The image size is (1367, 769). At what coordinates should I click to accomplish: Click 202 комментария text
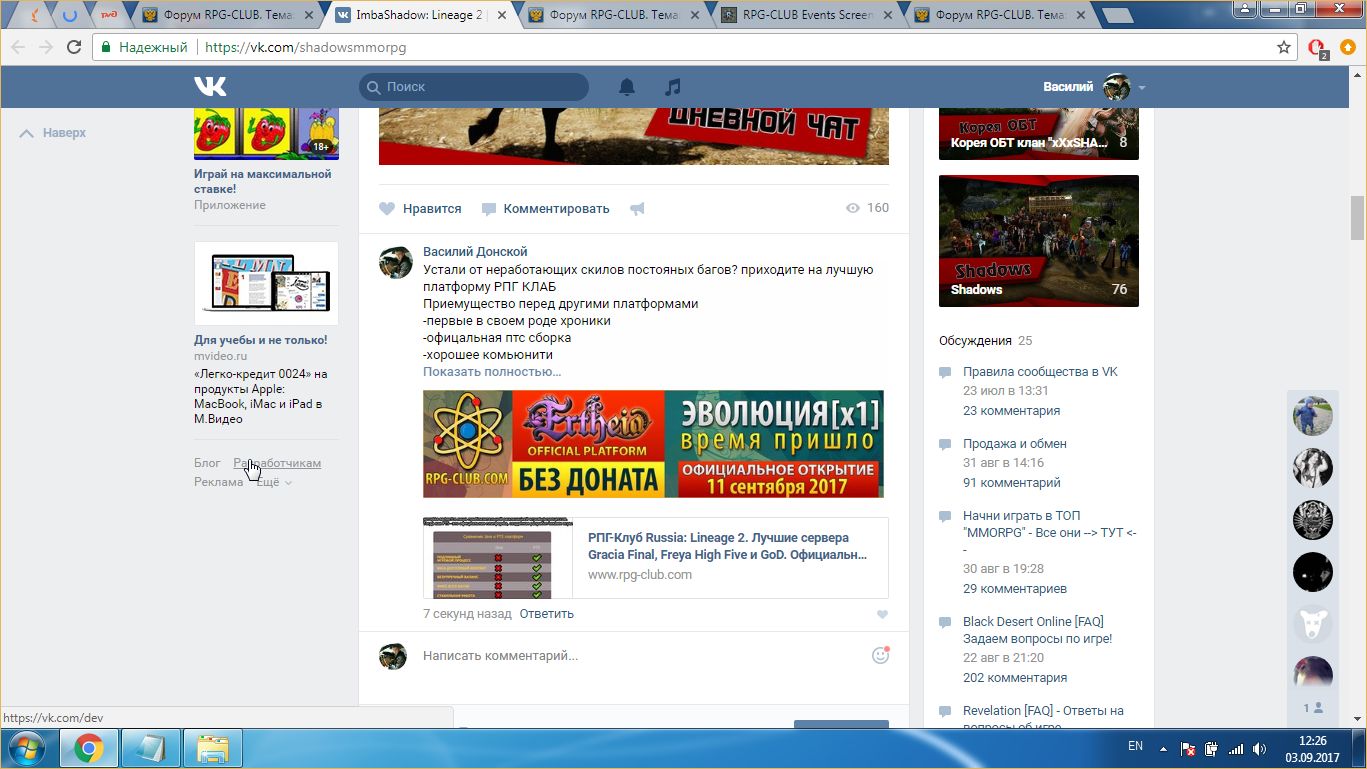coord(1015,678)
